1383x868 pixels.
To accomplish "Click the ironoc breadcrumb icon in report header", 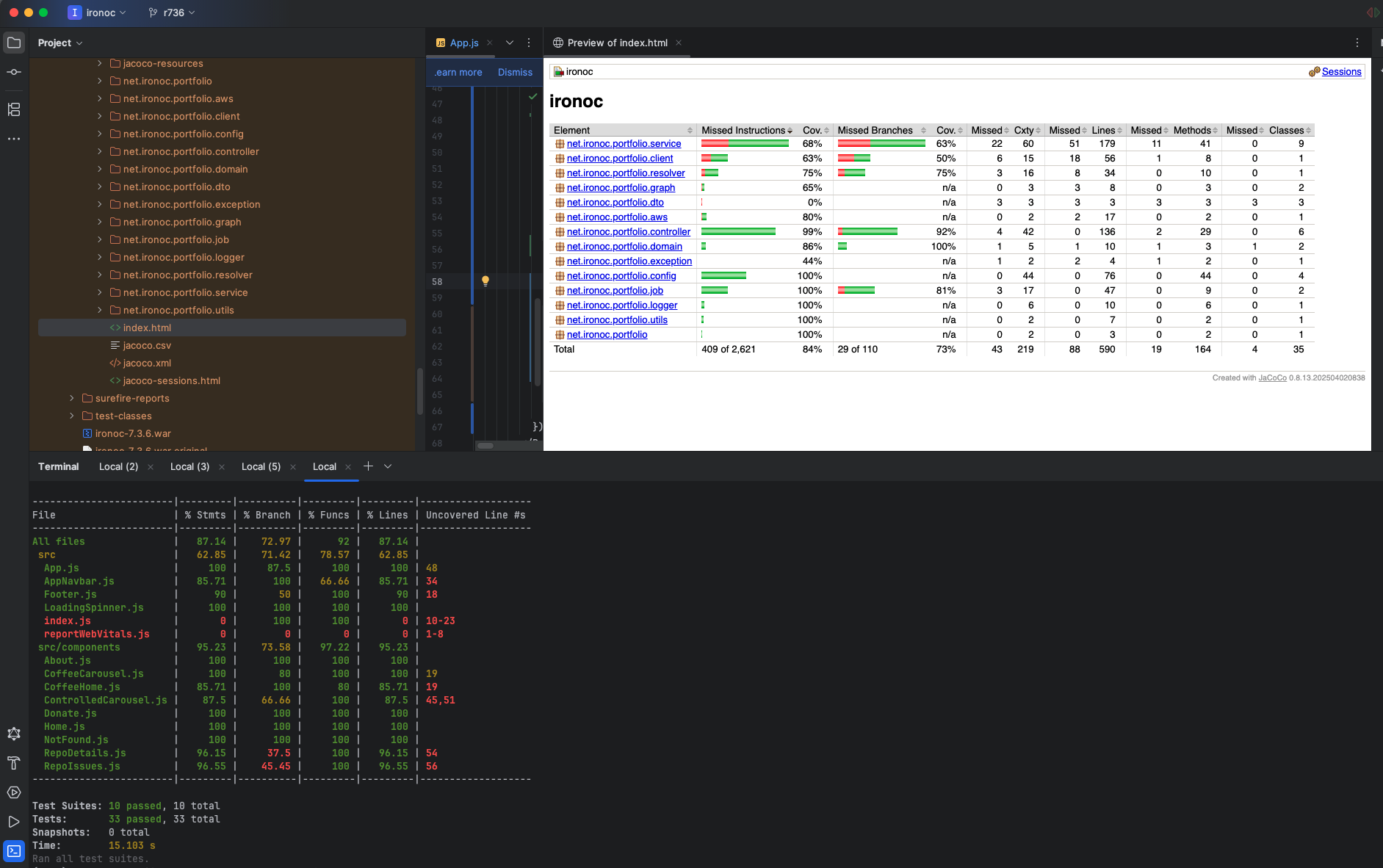I will [559, 72].
